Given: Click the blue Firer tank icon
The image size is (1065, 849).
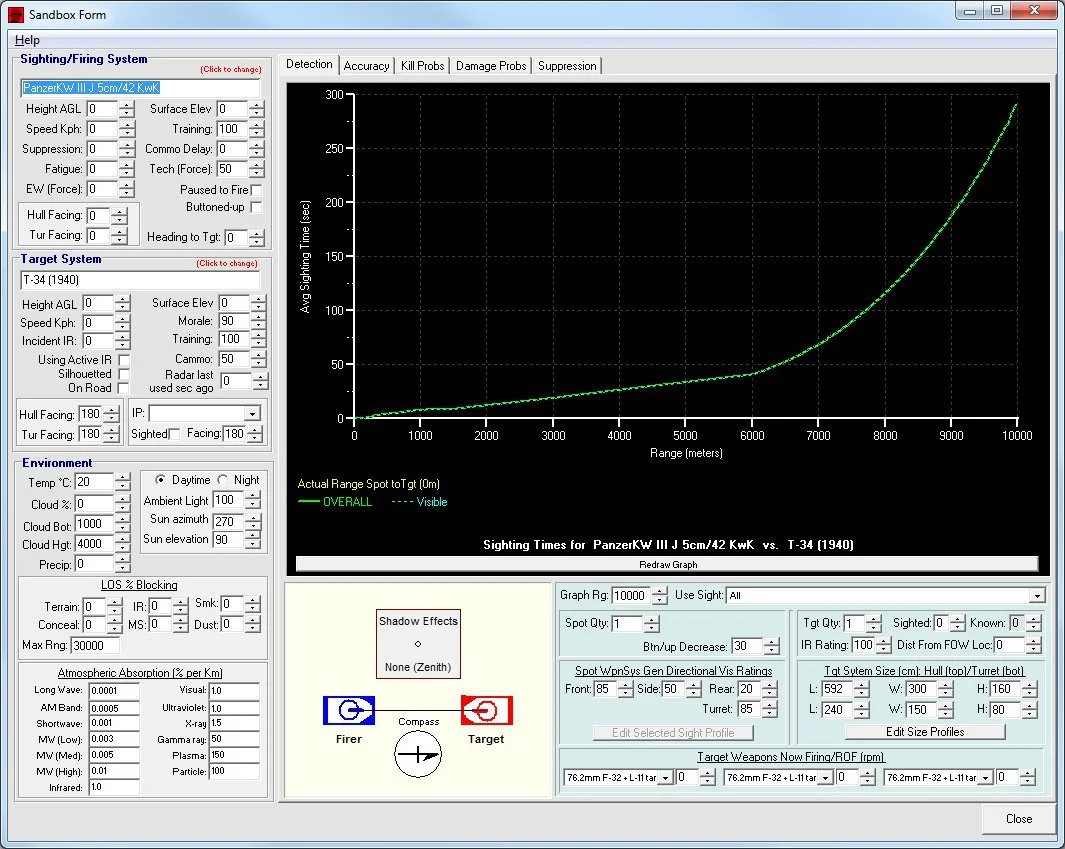Looking at the screenshot, I should click(348, 710).
